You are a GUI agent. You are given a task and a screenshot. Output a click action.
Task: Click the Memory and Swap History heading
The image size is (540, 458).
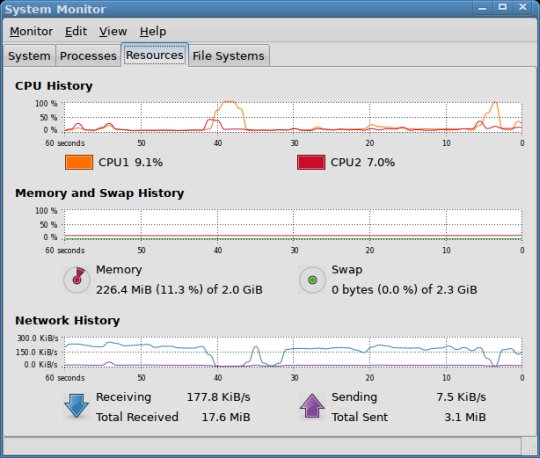click(x=100, y=193)
